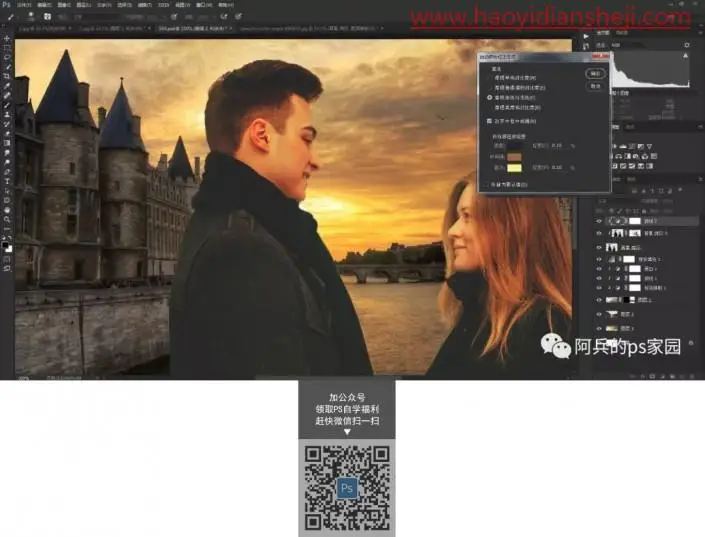Add a Vibrance adjustment

click(649, 147)
